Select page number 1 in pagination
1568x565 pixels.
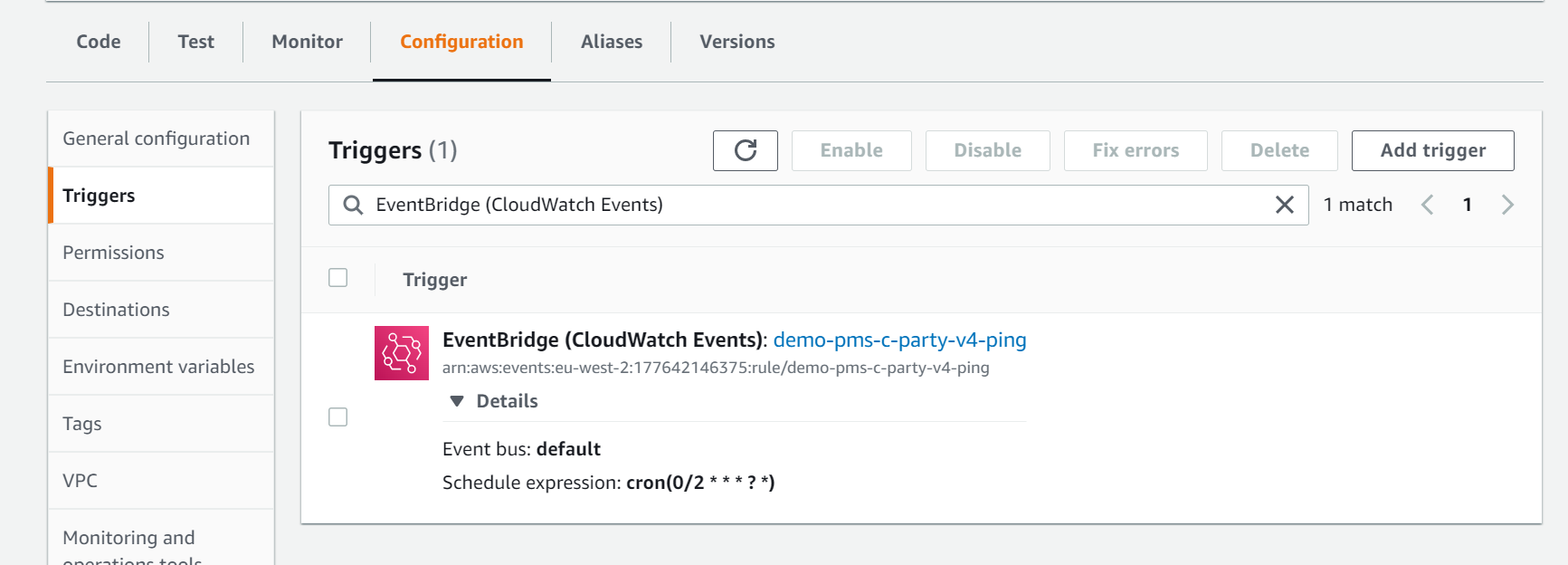[x=1467, y=206]
